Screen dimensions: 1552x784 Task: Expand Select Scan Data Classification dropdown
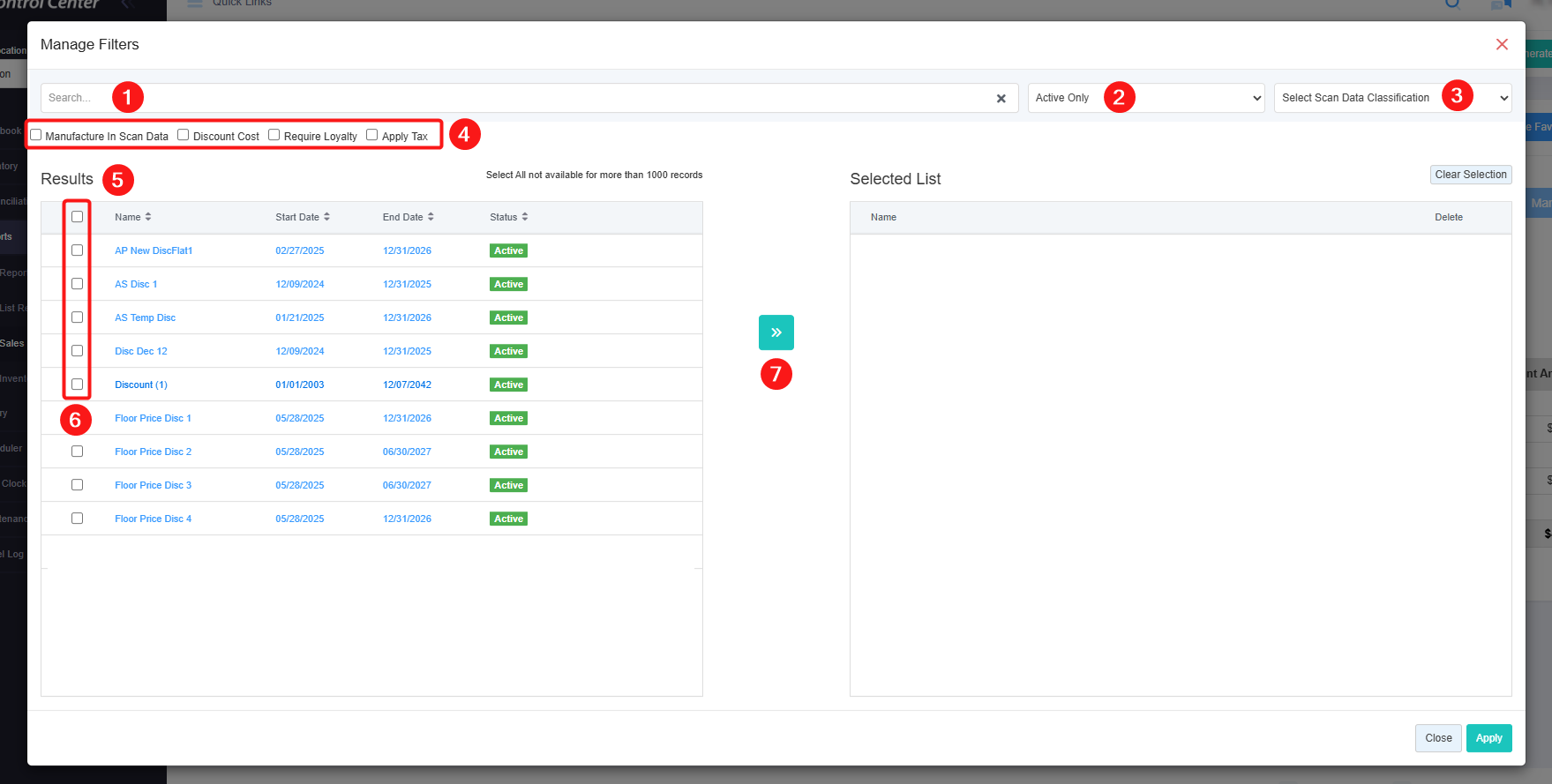pyautogui.click(x=1392, y=98)
